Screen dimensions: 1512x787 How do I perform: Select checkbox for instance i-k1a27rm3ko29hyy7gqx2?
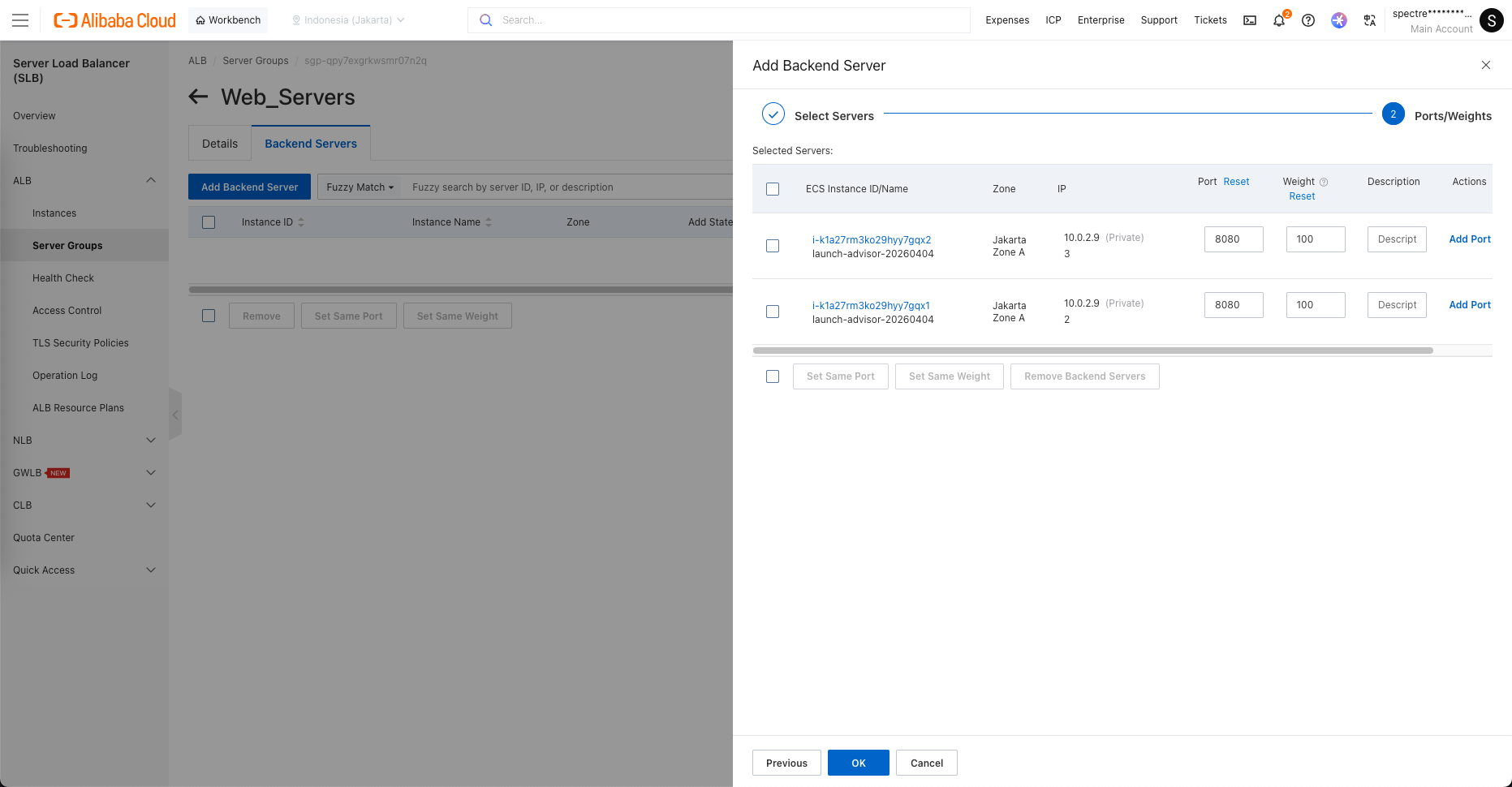[773, 246]
